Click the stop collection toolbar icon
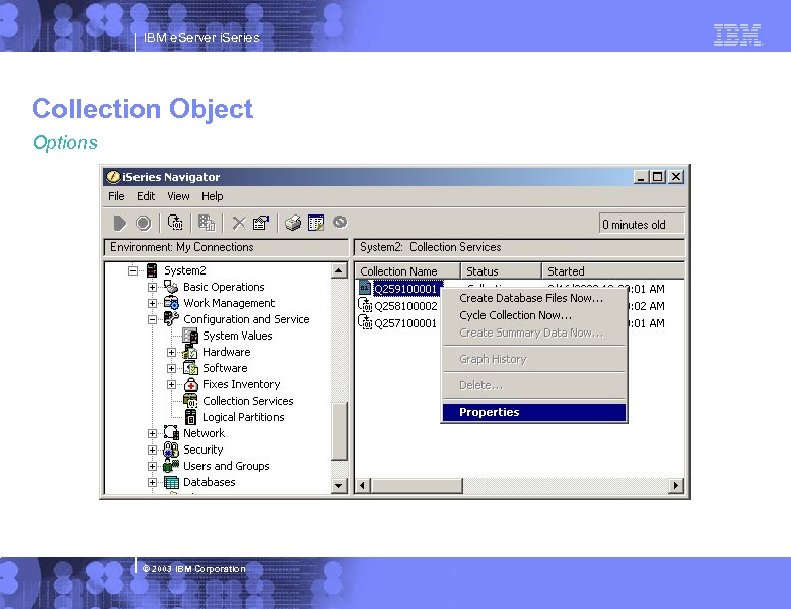 pyautogui.click(x=144, y=223)
